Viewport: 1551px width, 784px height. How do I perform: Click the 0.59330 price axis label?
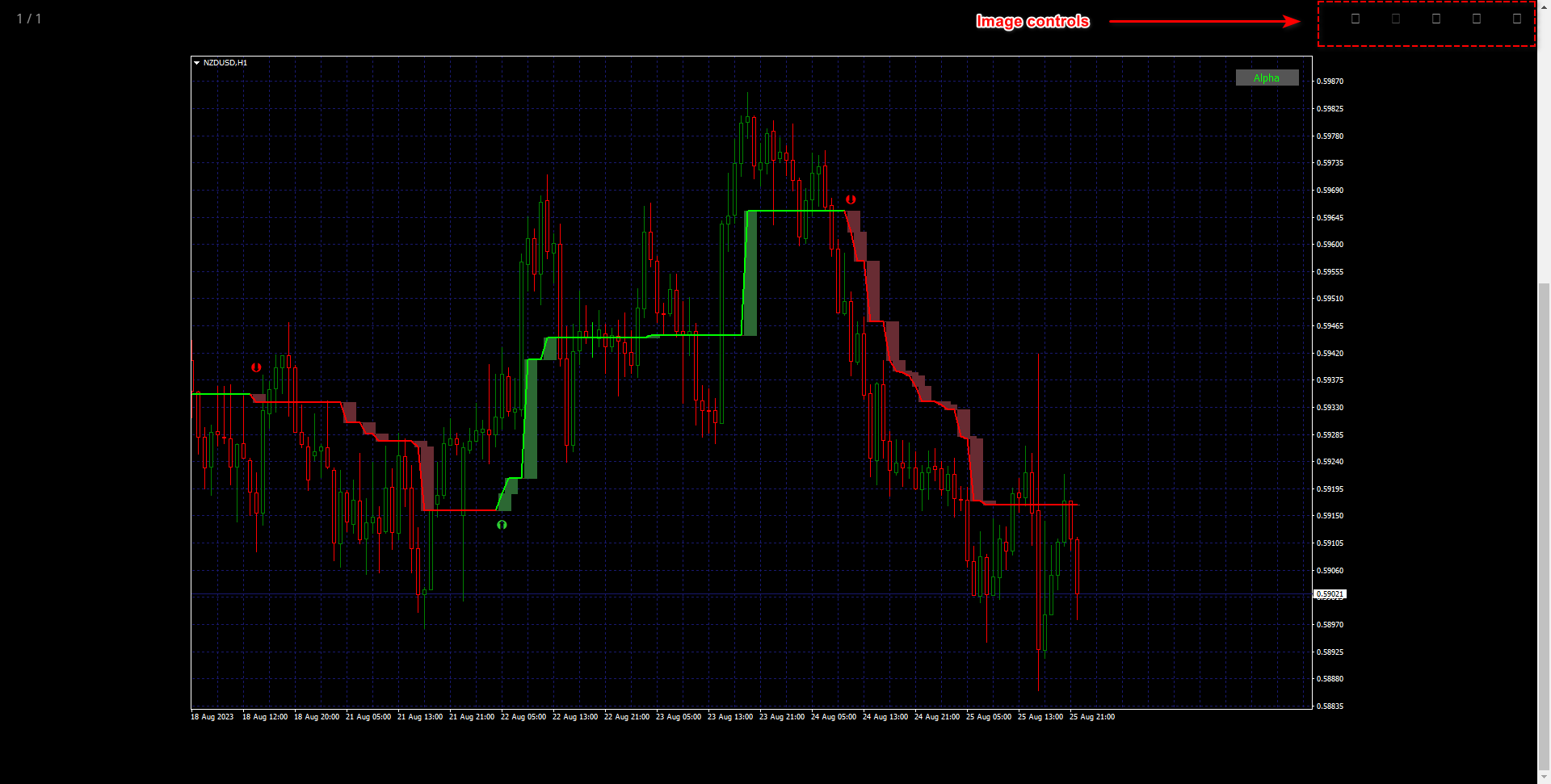[1330, 408]
